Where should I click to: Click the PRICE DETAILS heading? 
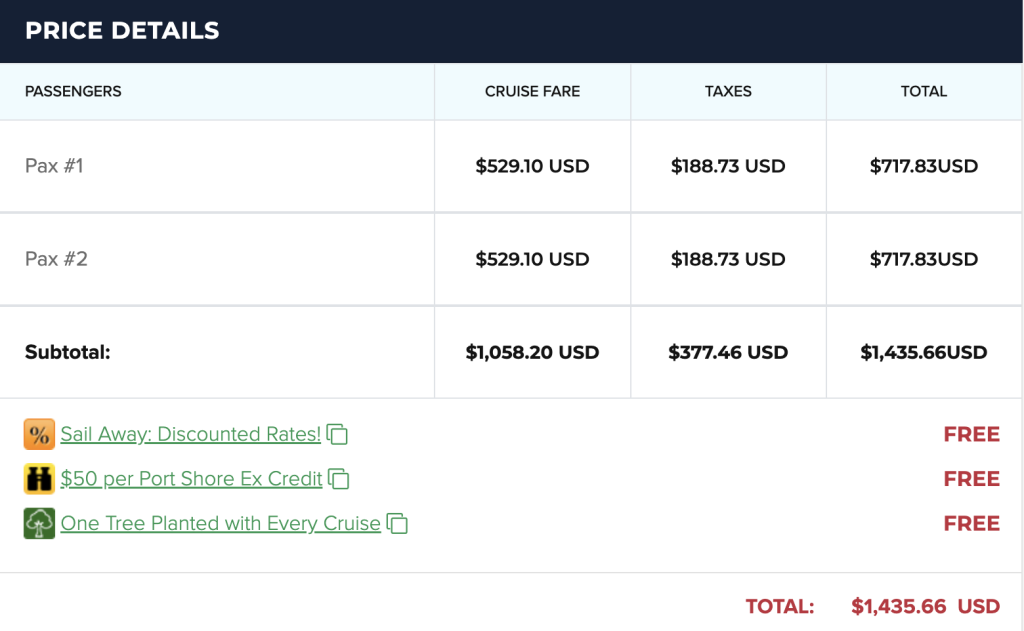[x=122, y=31]
